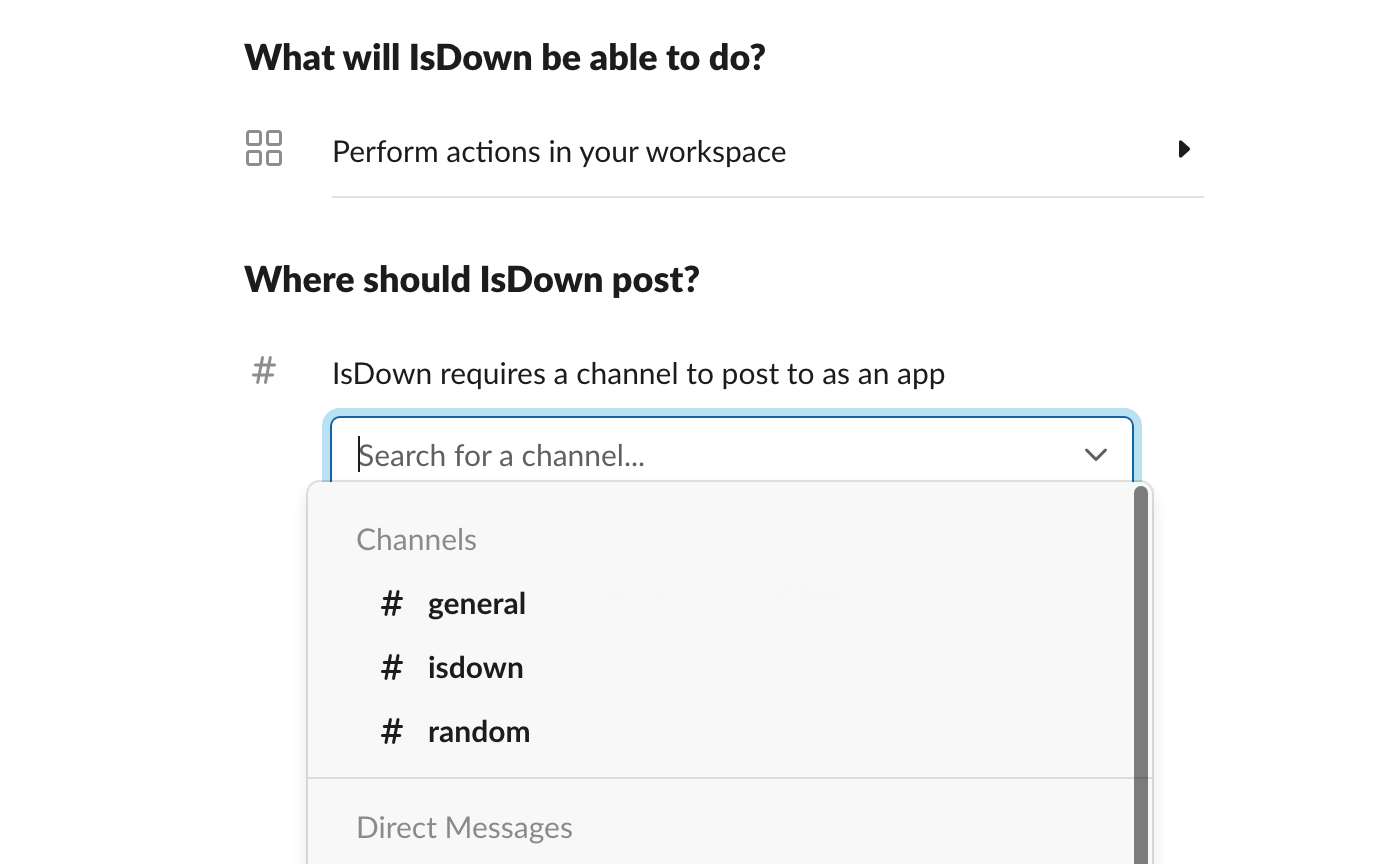Click the divider line under Perform actions
1386x864 pixels.
point(767,197)
